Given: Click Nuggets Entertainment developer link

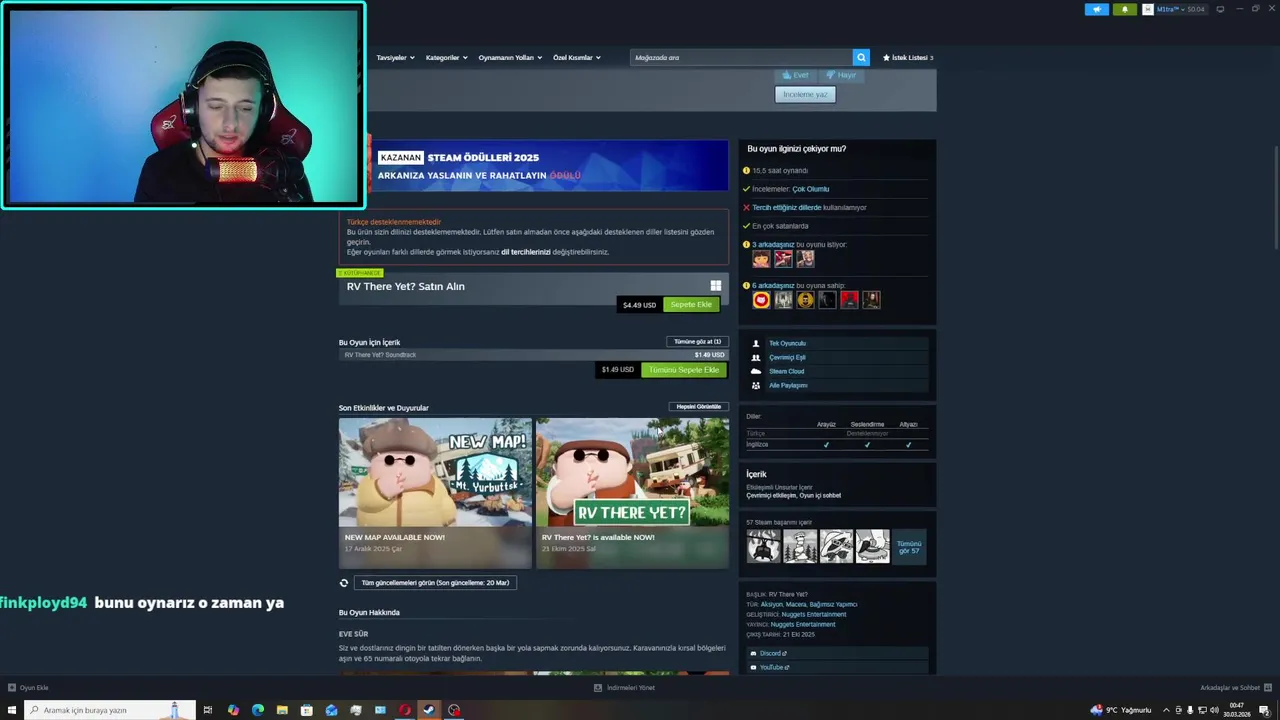Looking at the screenshot, I should [x=814, y=614].
